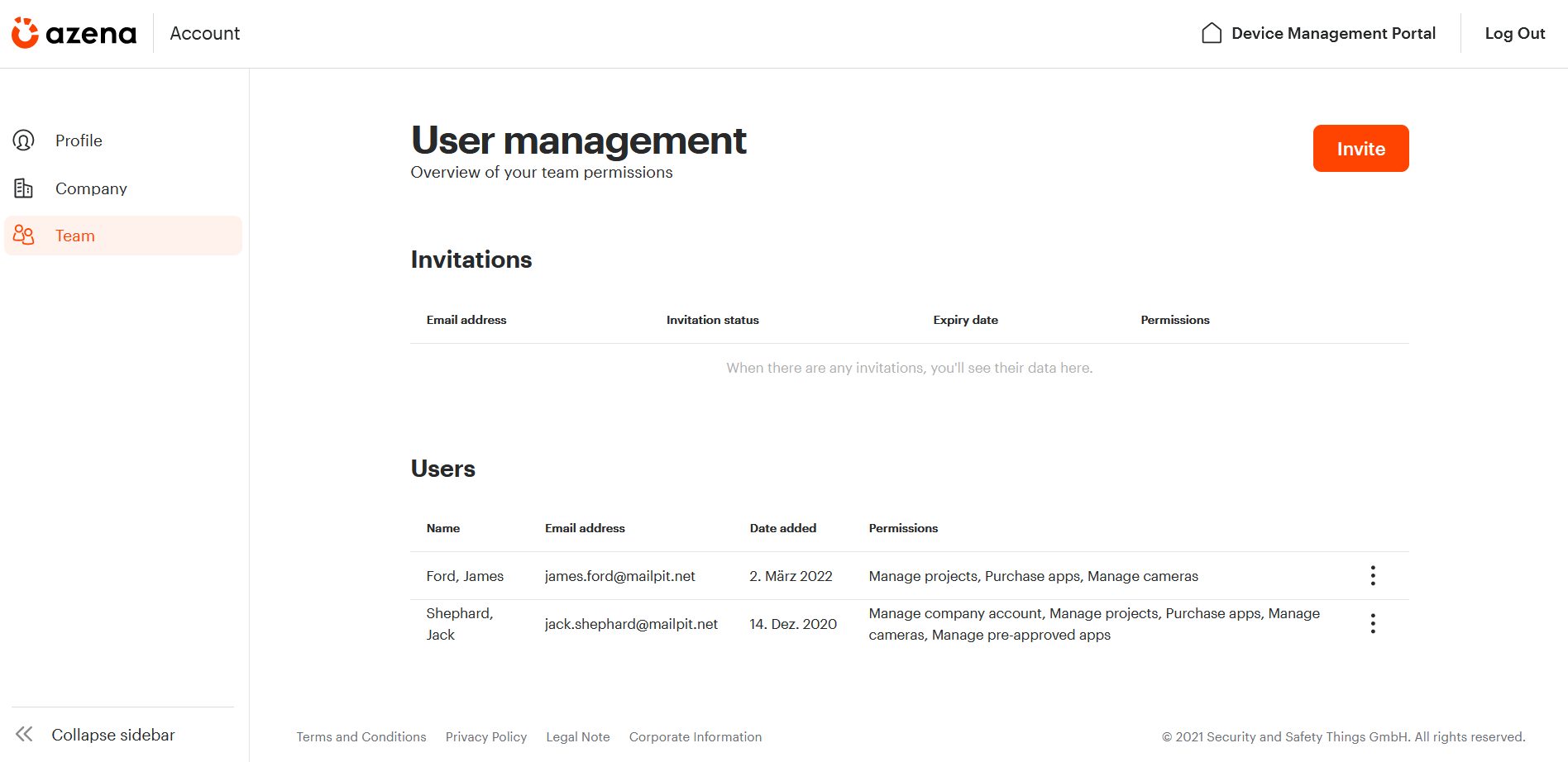Image resolution: width=1568 pixels, height=762 pixels.
Task: Click the azena logo icon
Action: 25,33
